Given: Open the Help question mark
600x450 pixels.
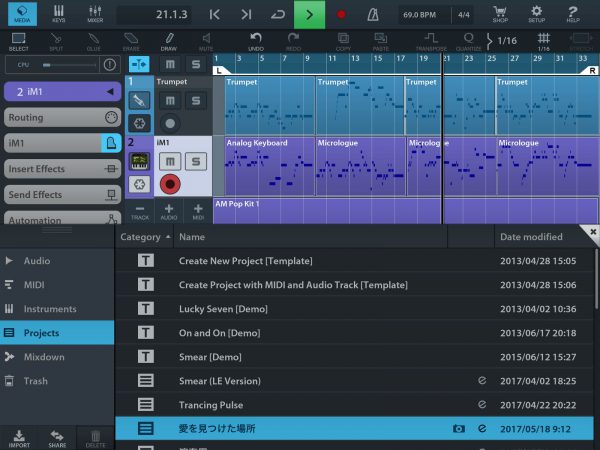Looking at the screenshot, I should [573, 14].
